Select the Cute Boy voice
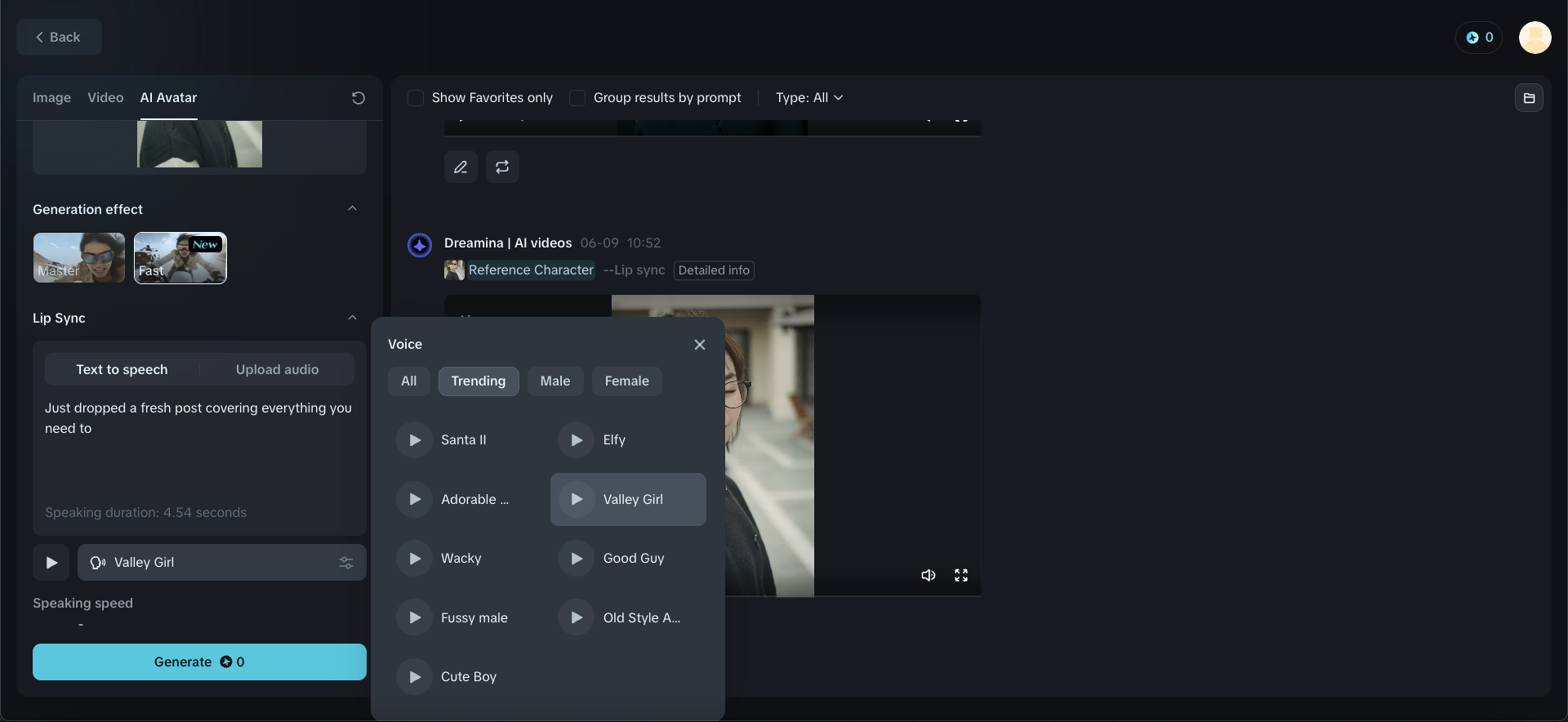Image resolution: width=1568 pixels, height=722 pixels. [468, 677]
